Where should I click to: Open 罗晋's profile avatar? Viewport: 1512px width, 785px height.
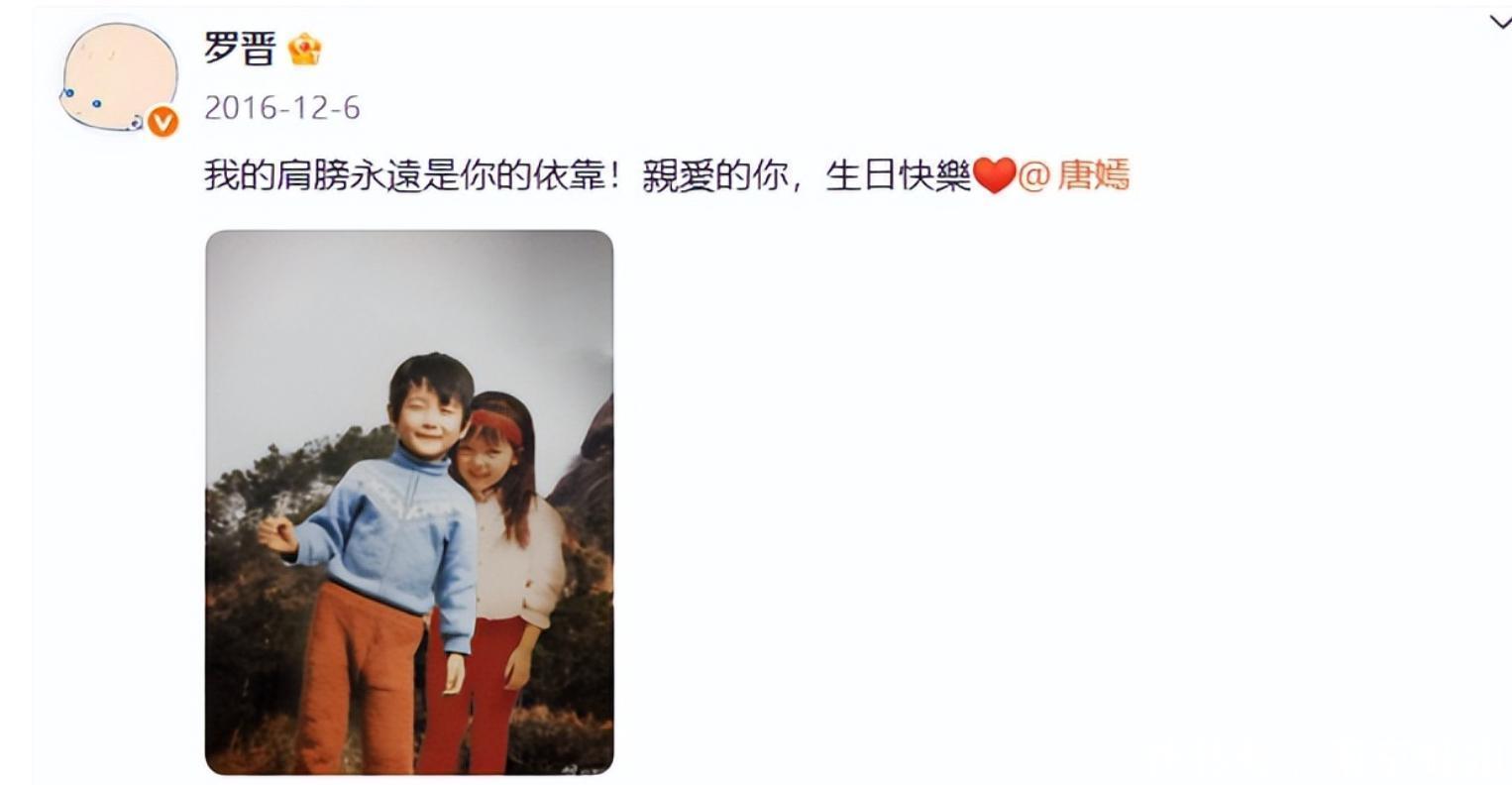120,77
